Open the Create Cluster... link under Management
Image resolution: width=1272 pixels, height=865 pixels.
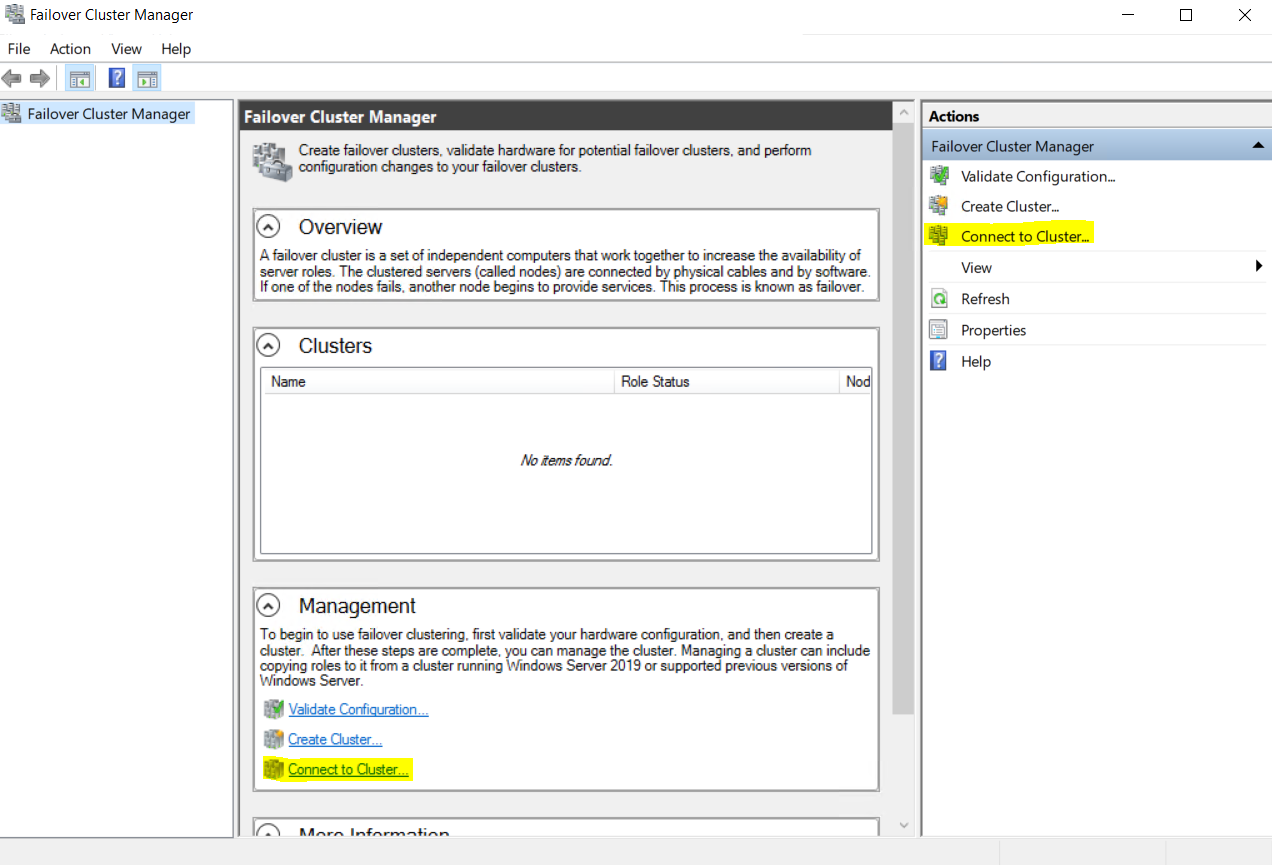coord(335,739)
